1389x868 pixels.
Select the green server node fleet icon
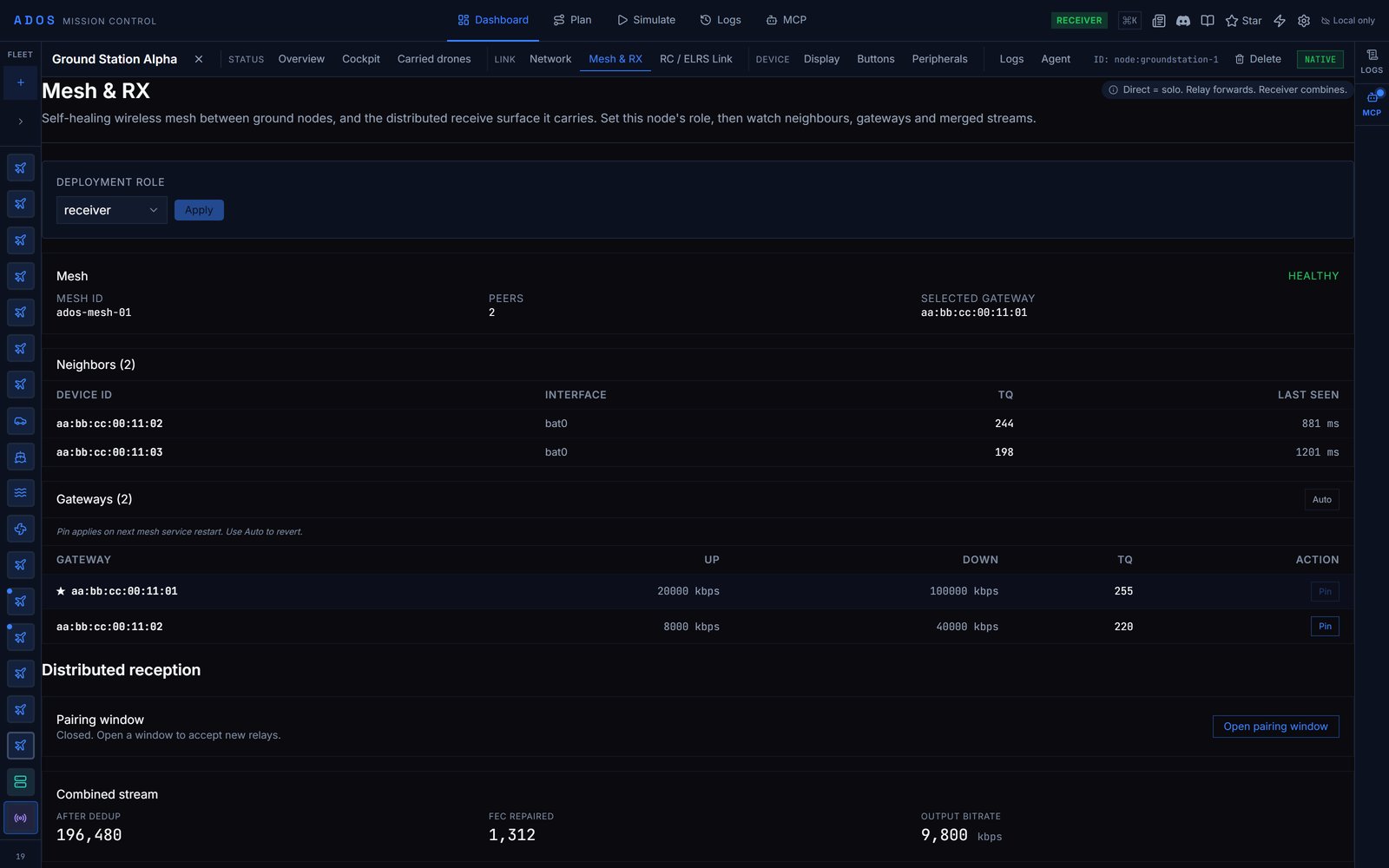(21, 781)
